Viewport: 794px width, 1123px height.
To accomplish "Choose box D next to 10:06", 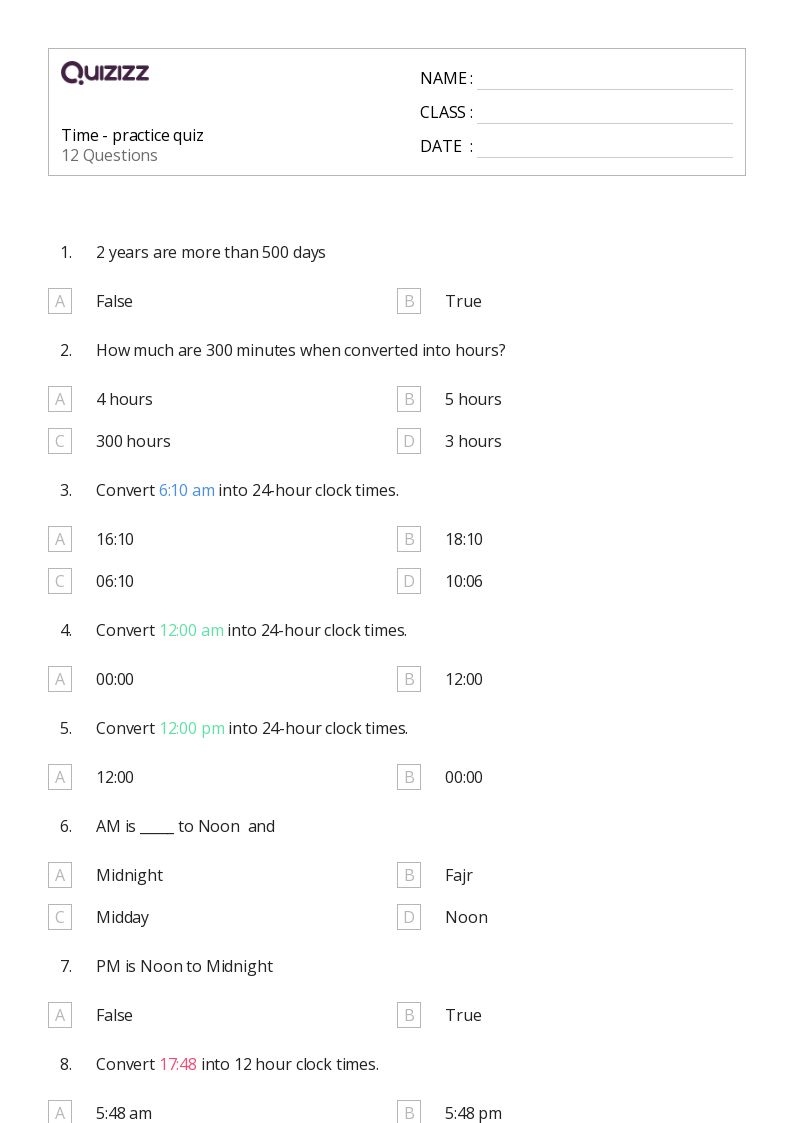I will 409,582.
